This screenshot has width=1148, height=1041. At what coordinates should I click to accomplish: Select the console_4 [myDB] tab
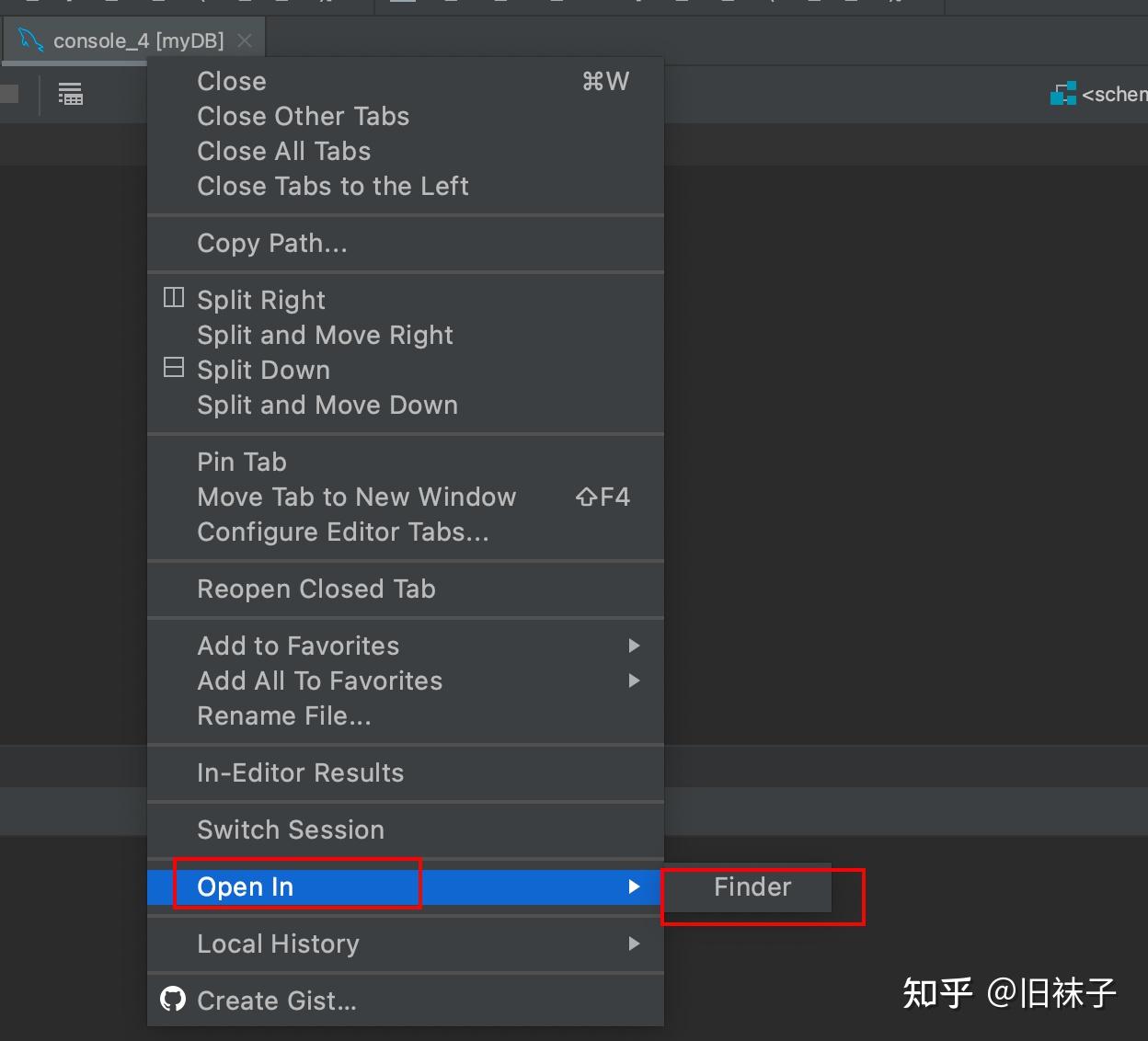click(138, 39)
